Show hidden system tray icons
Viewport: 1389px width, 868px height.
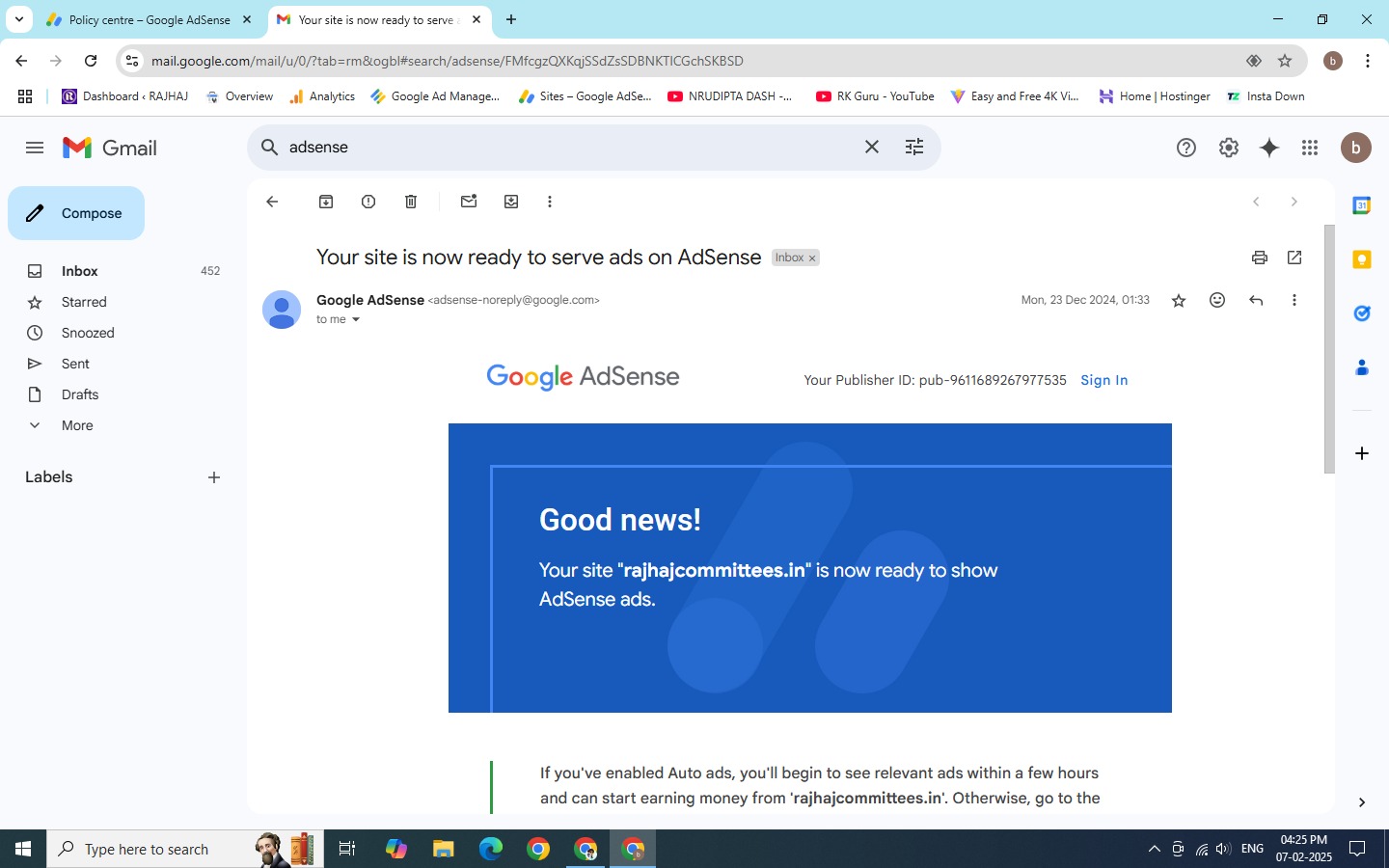1154,849
